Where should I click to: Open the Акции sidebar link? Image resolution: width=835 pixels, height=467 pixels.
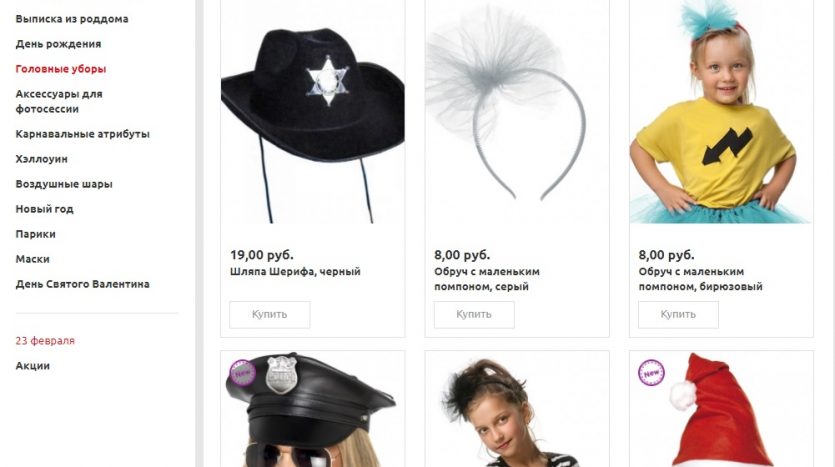pyautogui.click(x=32, y=366)
